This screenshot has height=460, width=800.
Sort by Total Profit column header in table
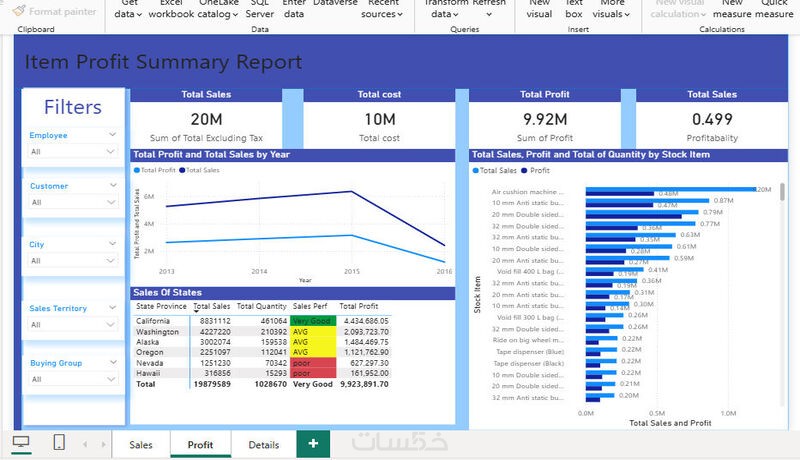coord(359,306)
